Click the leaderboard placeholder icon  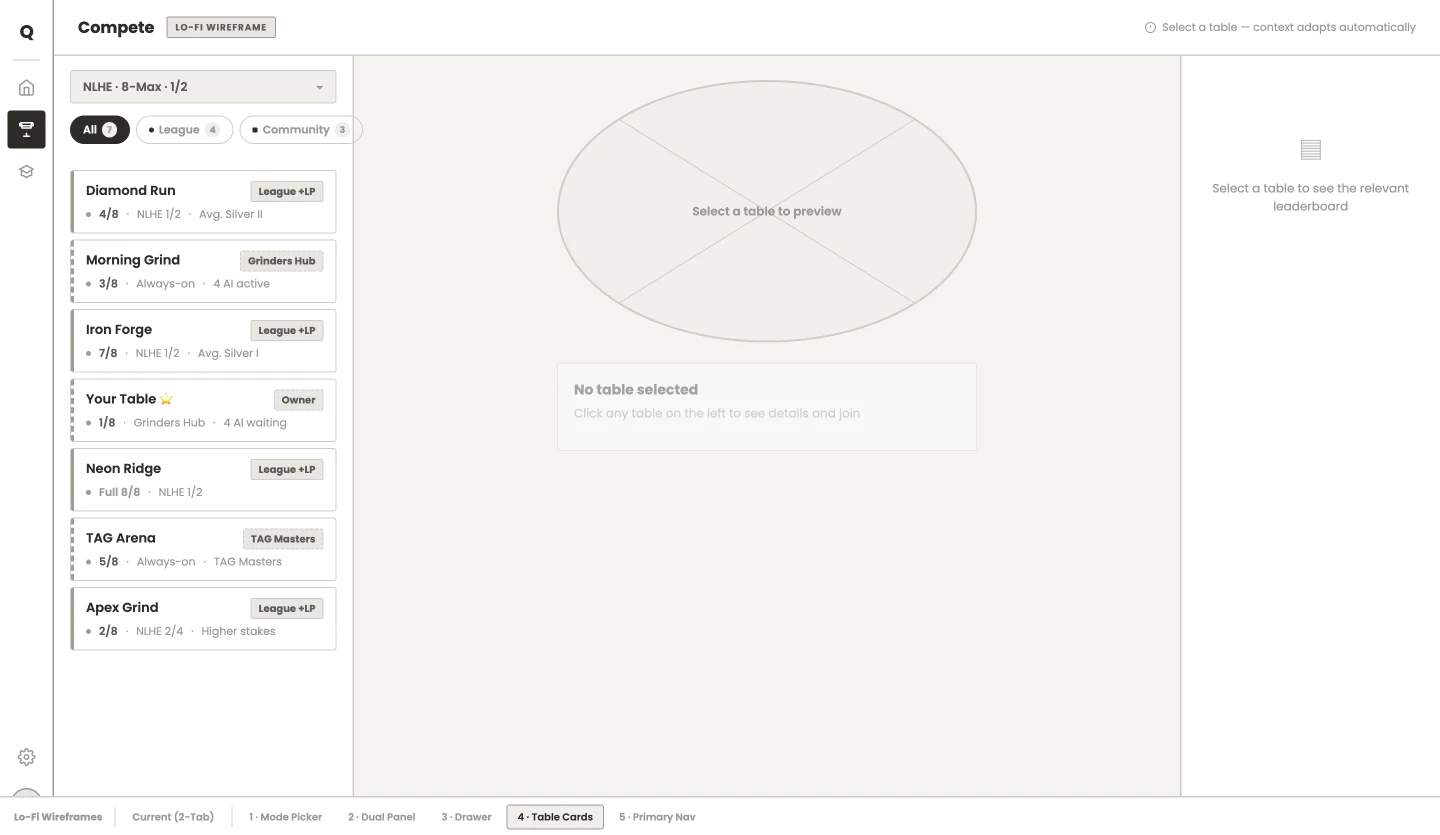click(x=1311, y=150)
